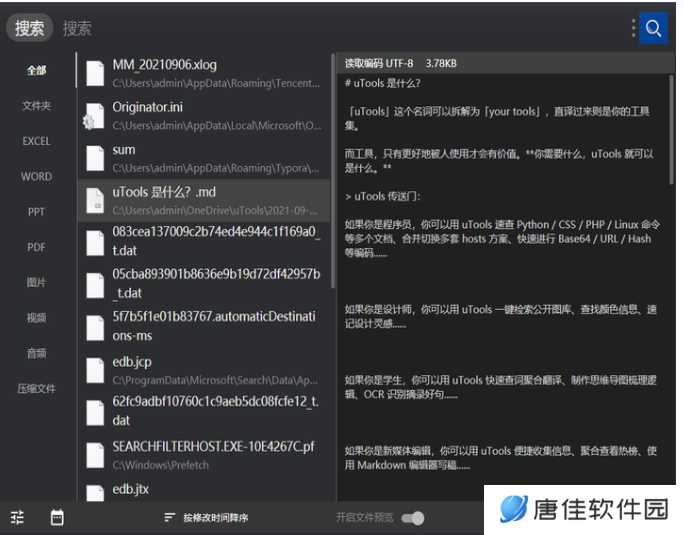684x535 pixels.
Task: Select the PPT category tab
Action: click(37, 212)
